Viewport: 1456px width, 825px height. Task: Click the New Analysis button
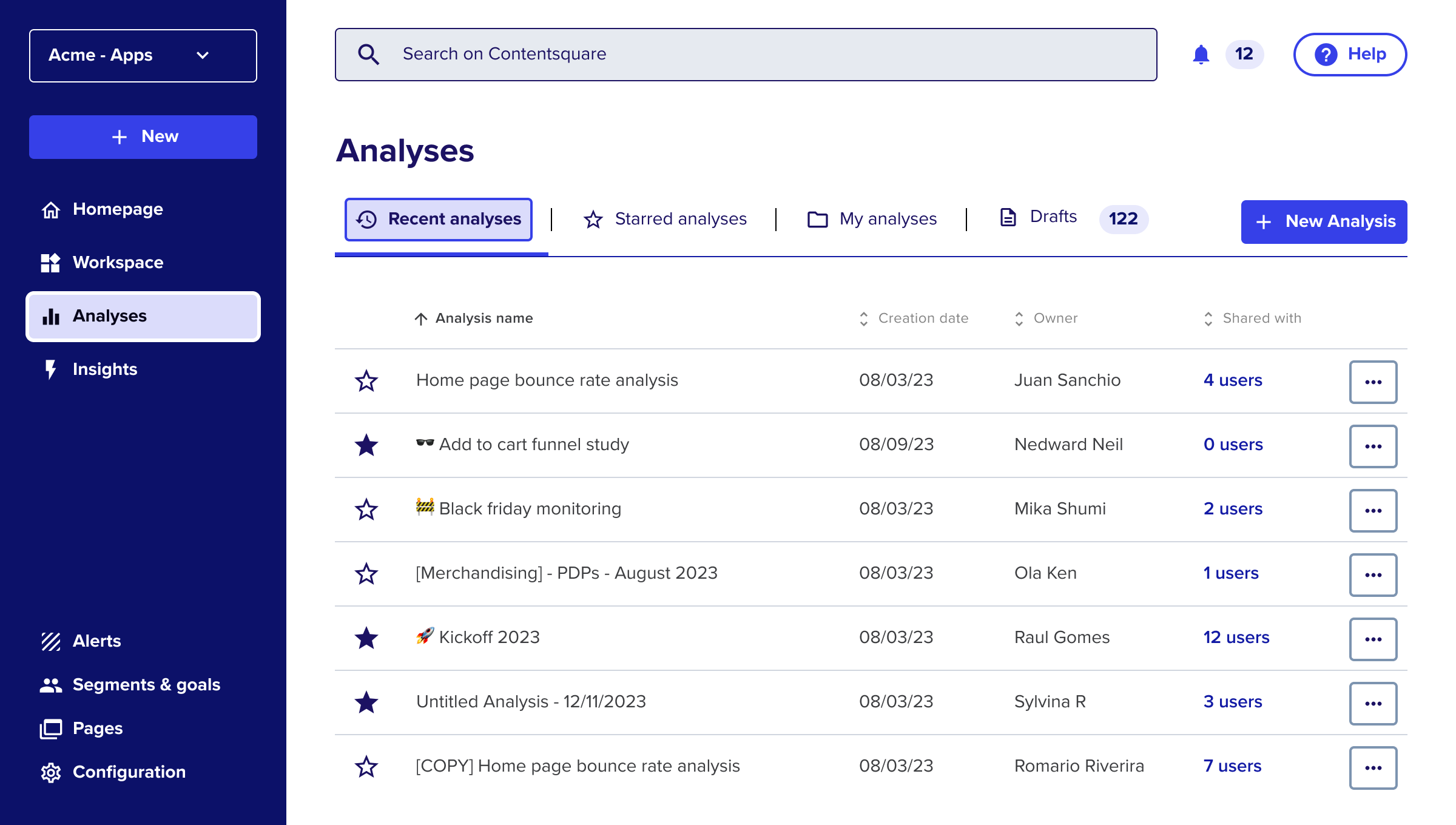(x=1324, y=222)
